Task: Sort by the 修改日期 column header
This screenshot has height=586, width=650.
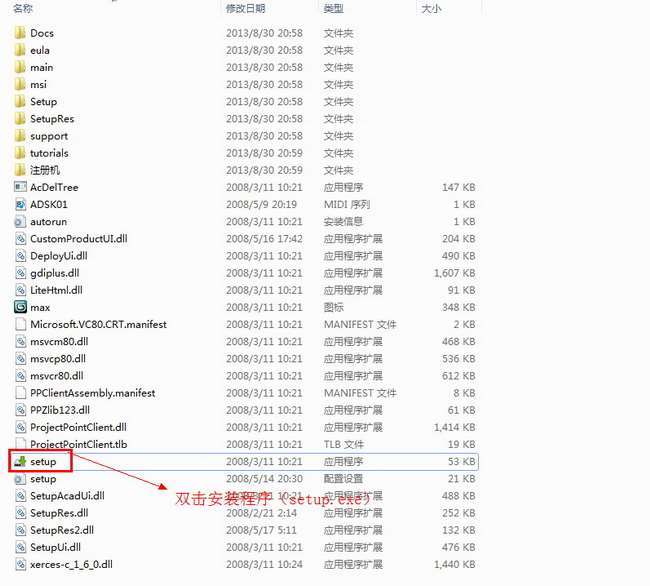Action: [245, 8]
